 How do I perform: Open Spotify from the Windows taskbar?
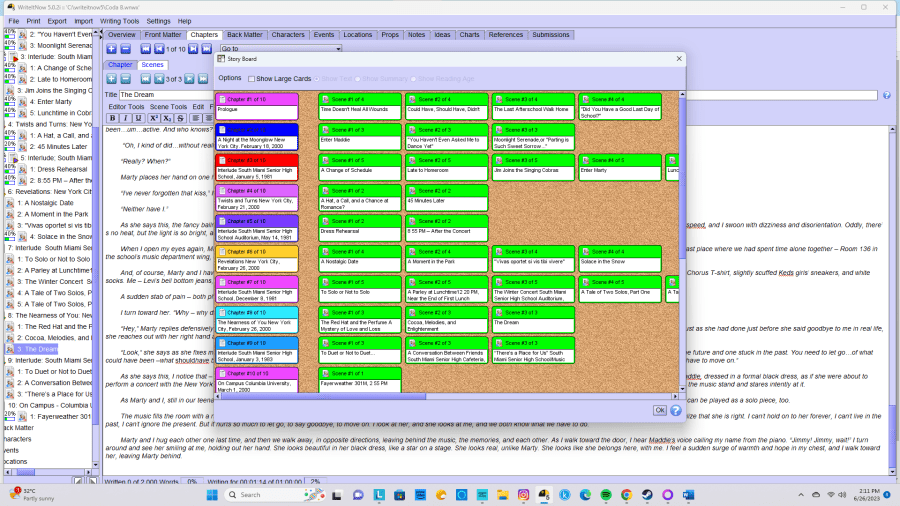tap(605, 494)
